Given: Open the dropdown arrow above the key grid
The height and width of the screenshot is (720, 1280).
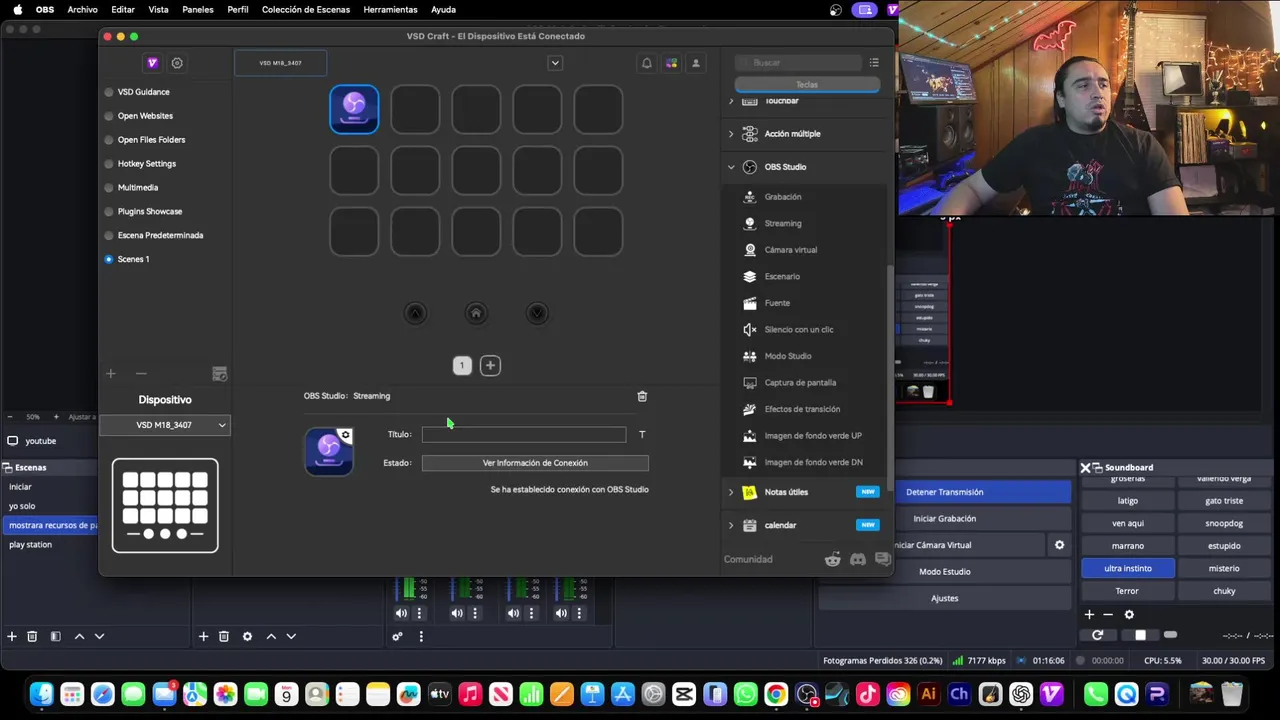Looking at the screenshot, I should pyautogui.click(x=555, y=63).
